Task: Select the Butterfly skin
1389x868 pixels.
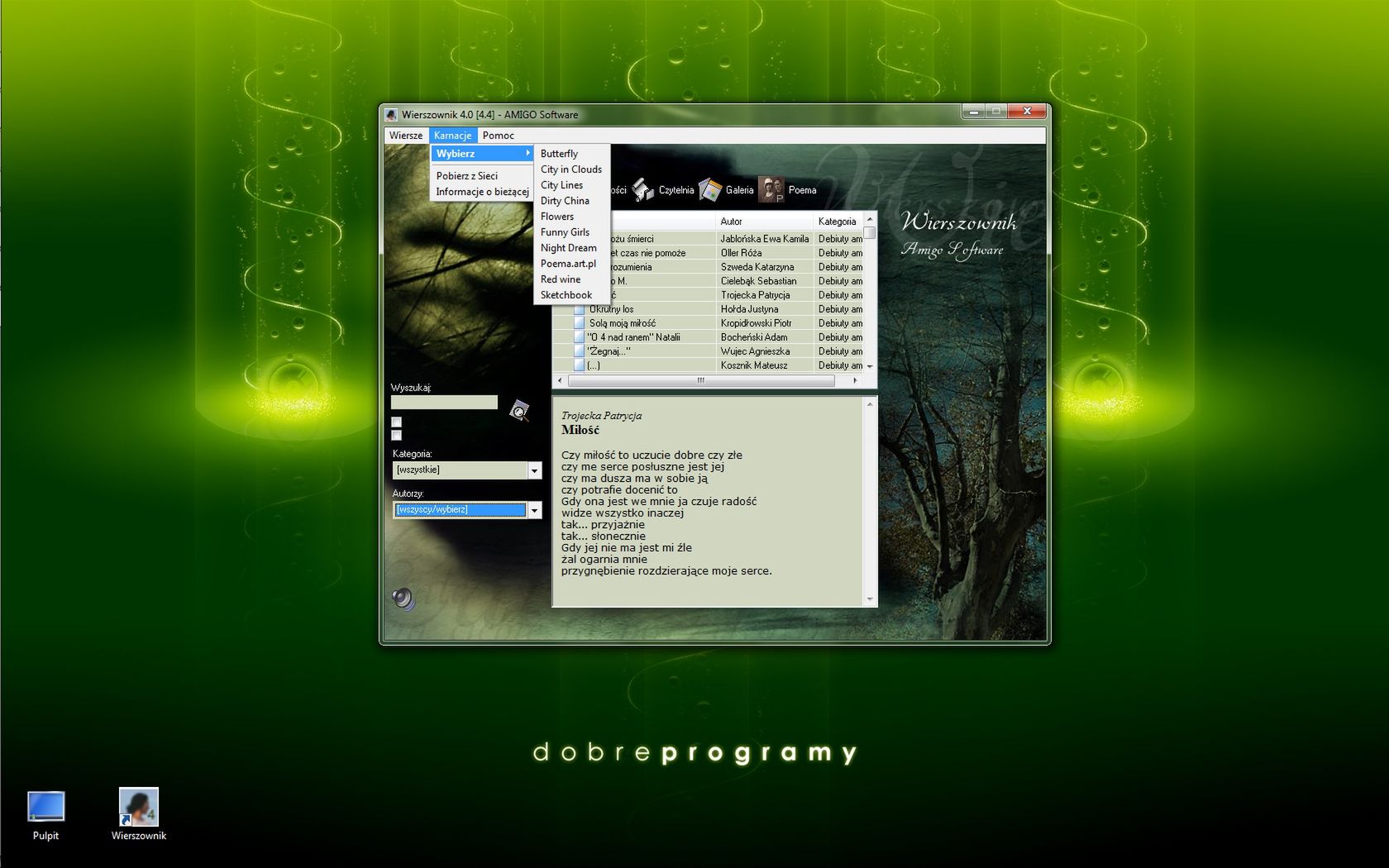Action: click(572, 154)
